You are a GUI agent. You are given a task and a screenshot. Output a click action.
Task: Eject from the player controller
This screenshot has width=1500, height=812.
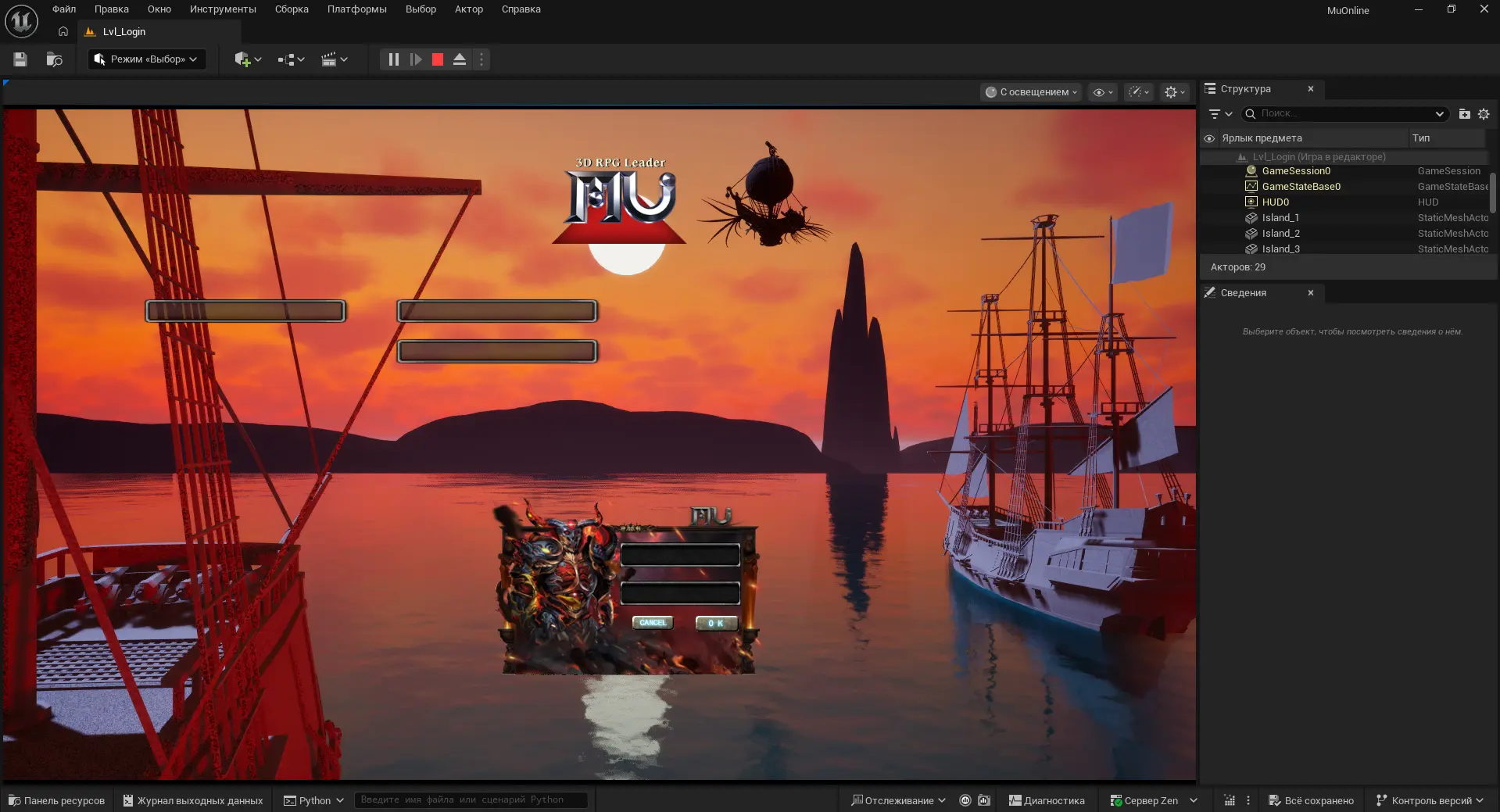click(460, 59)
